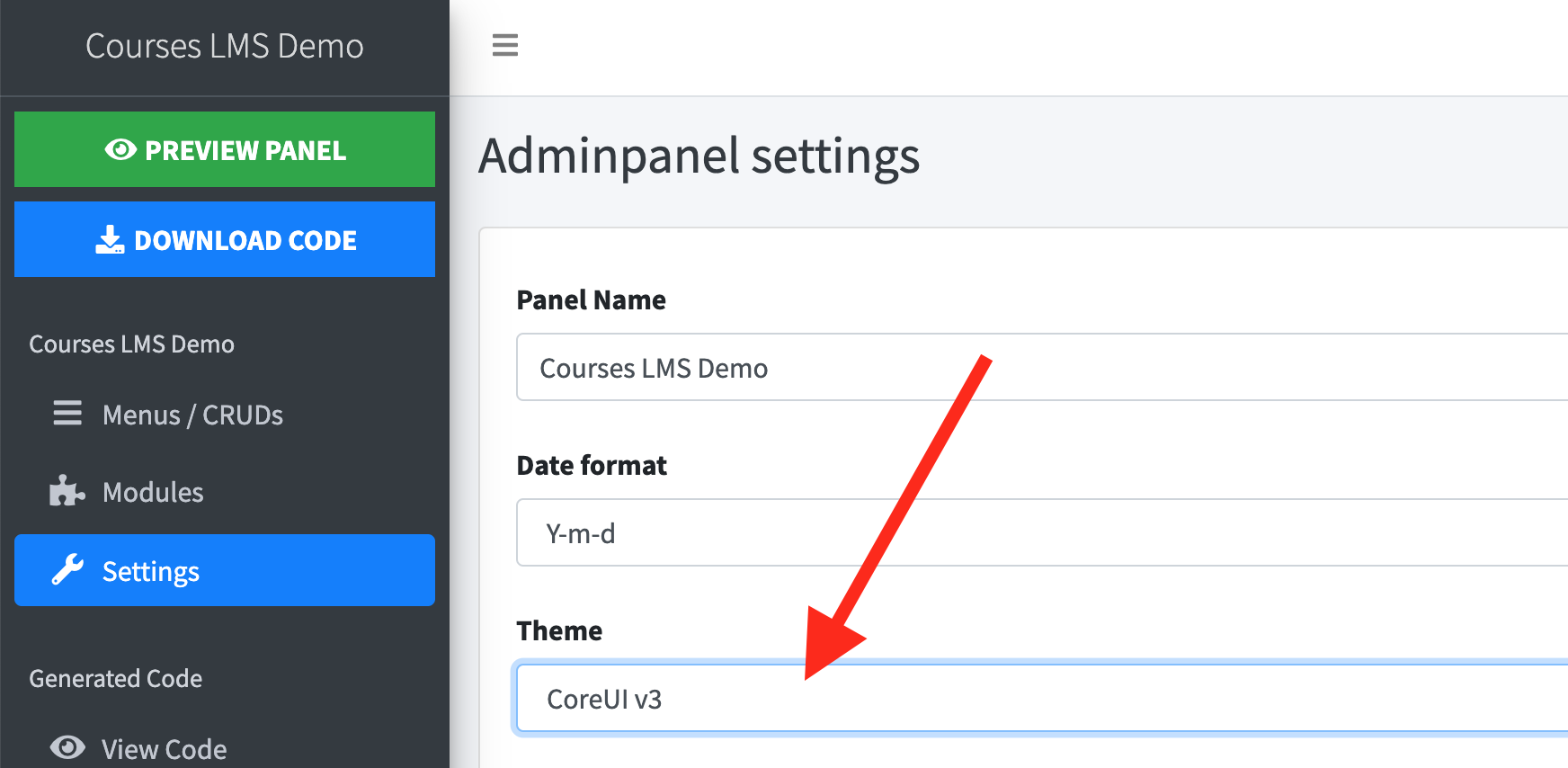Click the list icon beside Menus / CRUDs

point(67,414)
